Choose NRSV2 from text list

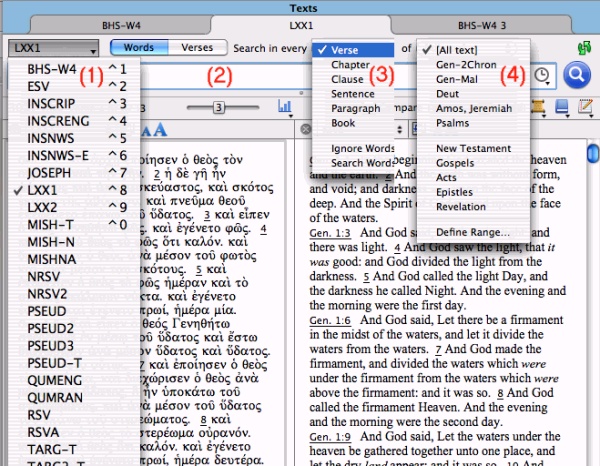click(x=74, y=294)
